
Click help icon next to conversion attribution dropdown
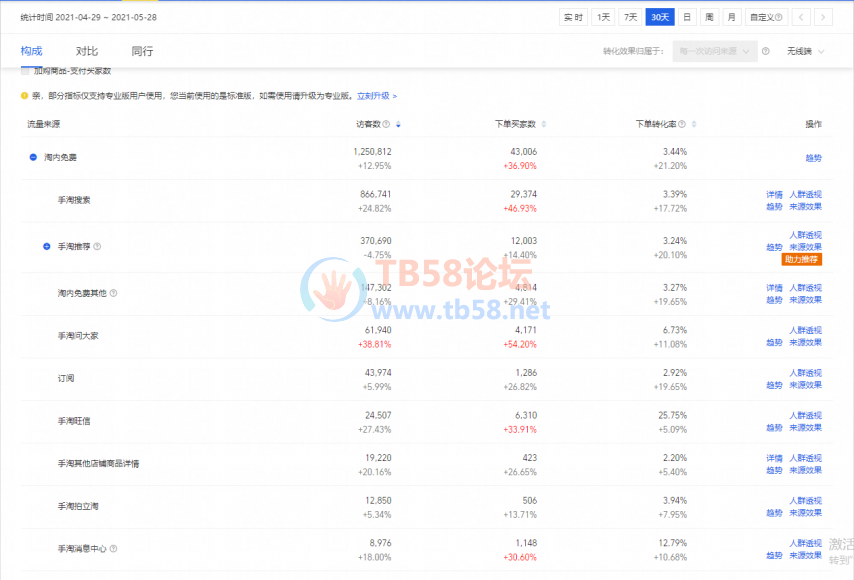click(x=766, y=51)
